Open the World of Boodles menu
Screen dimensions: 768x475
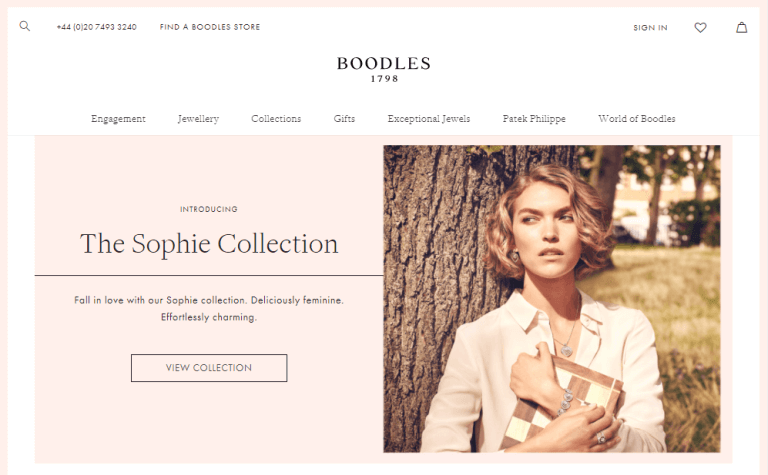coord(636,119)
